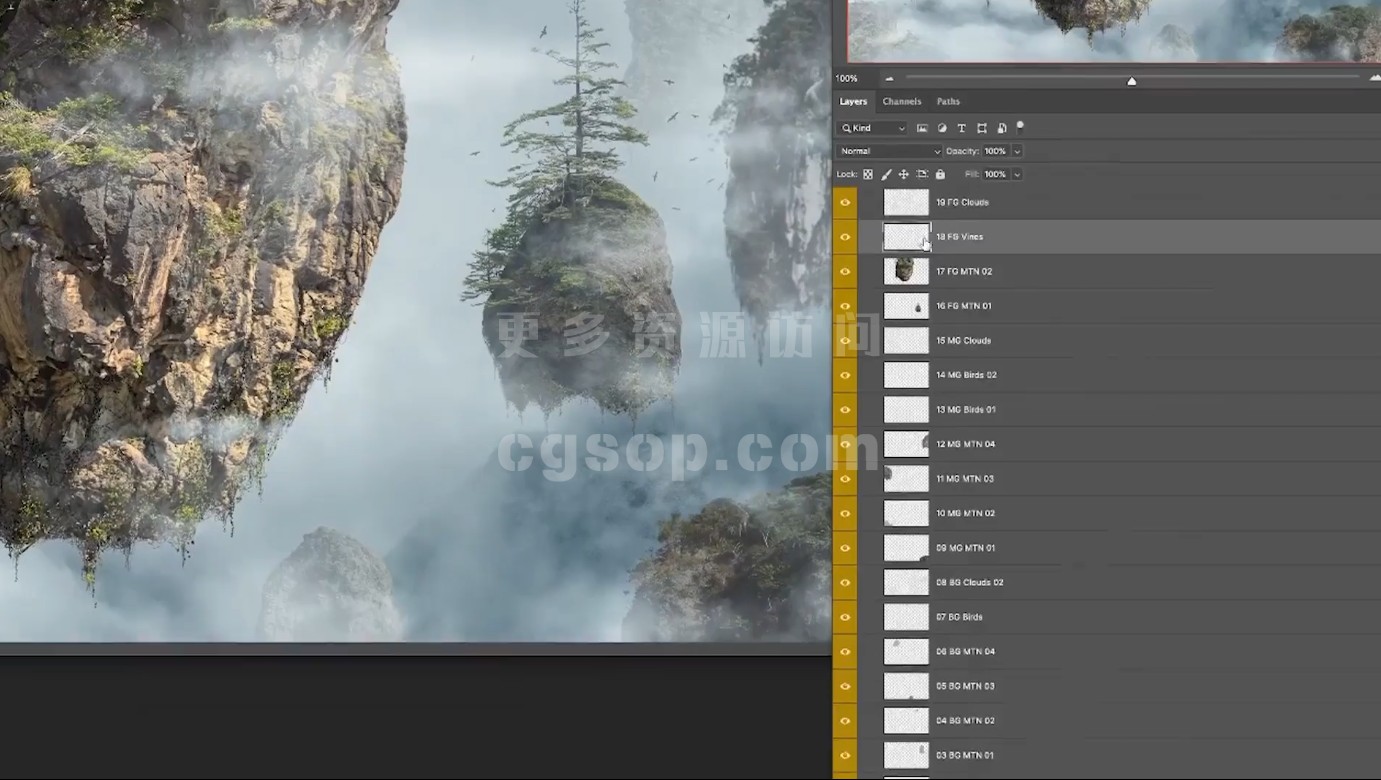The image size is (1381, 780).
Task: Hide the 12 MG MTN 04 layer
Action: [845, 444]
